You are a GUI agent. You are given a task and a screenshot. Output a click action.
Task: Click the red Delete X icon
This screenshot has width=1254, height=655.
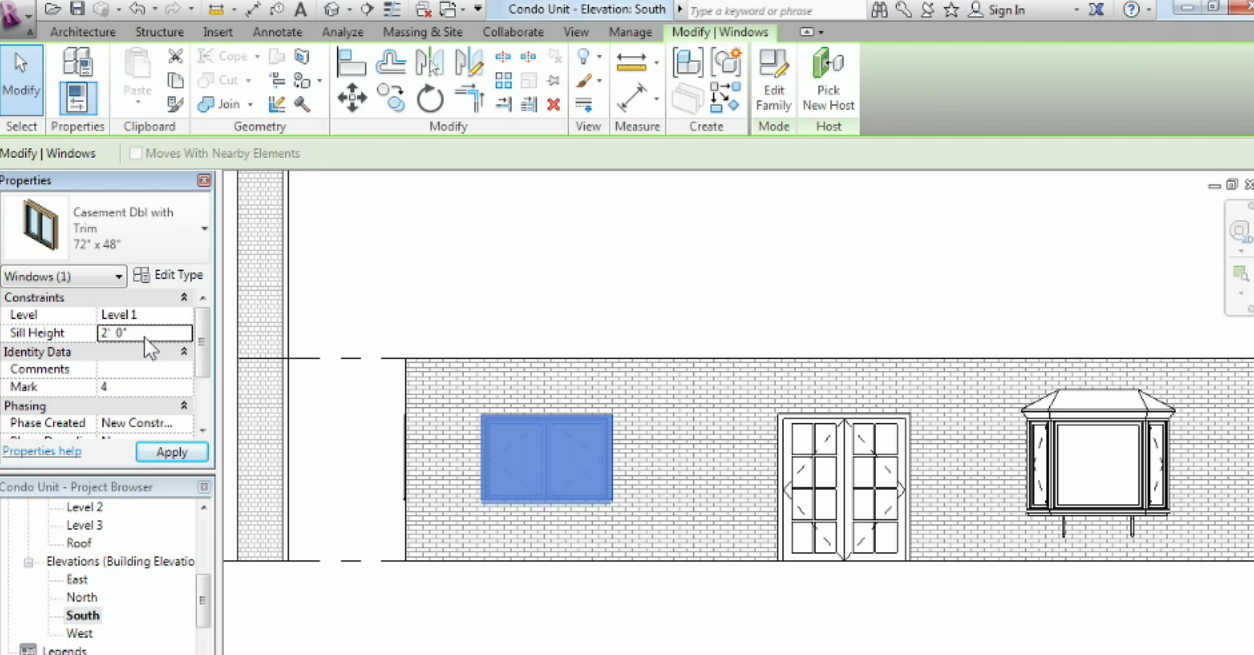click(554, 104)
